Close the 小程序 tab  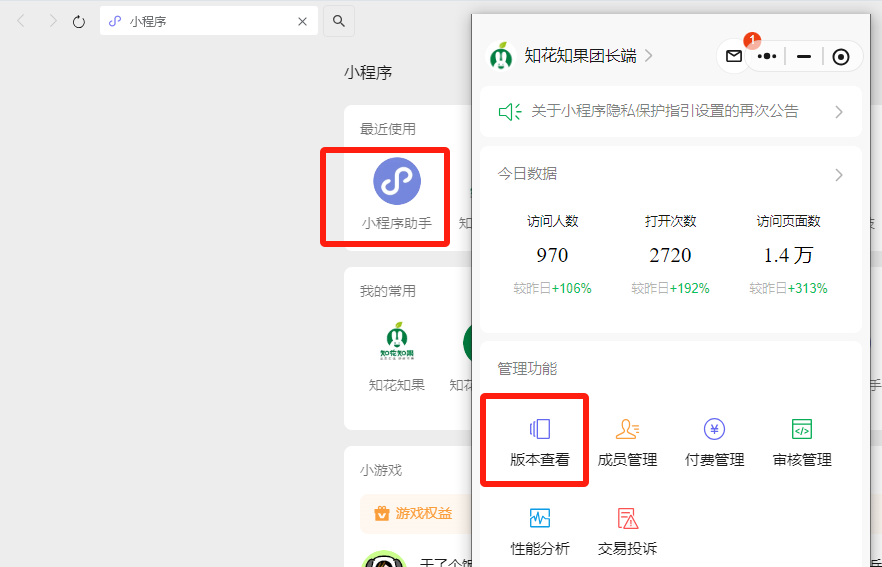[x=303, y=21]
